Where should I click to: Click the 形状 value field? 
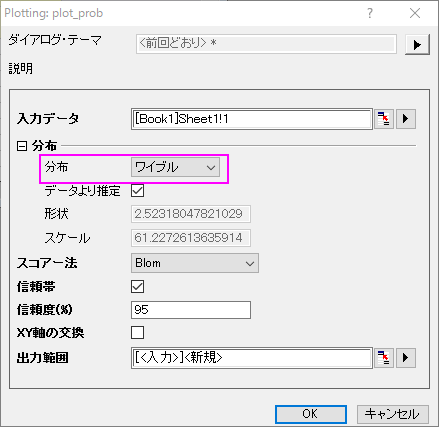(191, 214)
